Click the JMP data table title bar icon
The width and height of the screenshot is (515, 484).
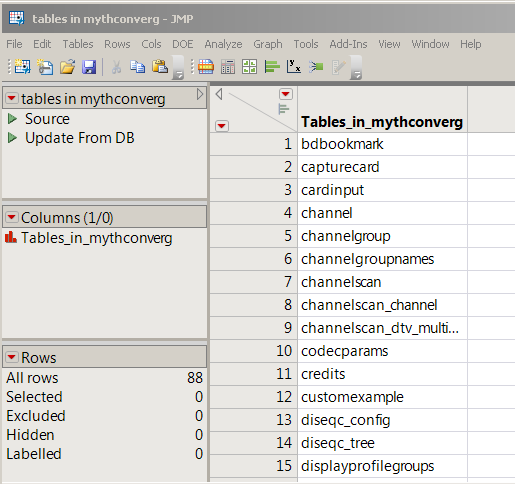[x=16, y=18]
